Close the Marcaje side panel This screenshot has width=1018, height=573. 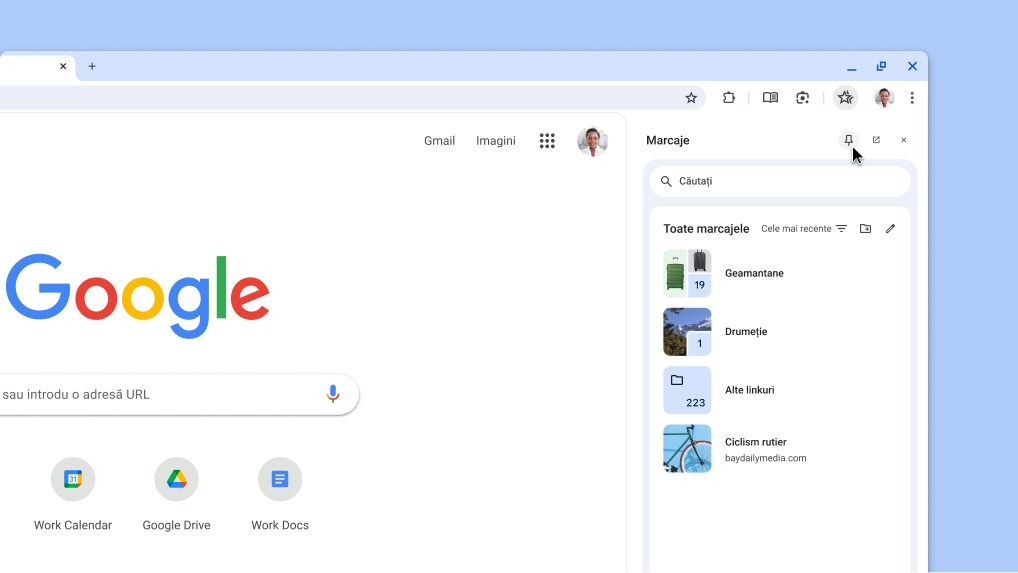(x=903, y=140)
